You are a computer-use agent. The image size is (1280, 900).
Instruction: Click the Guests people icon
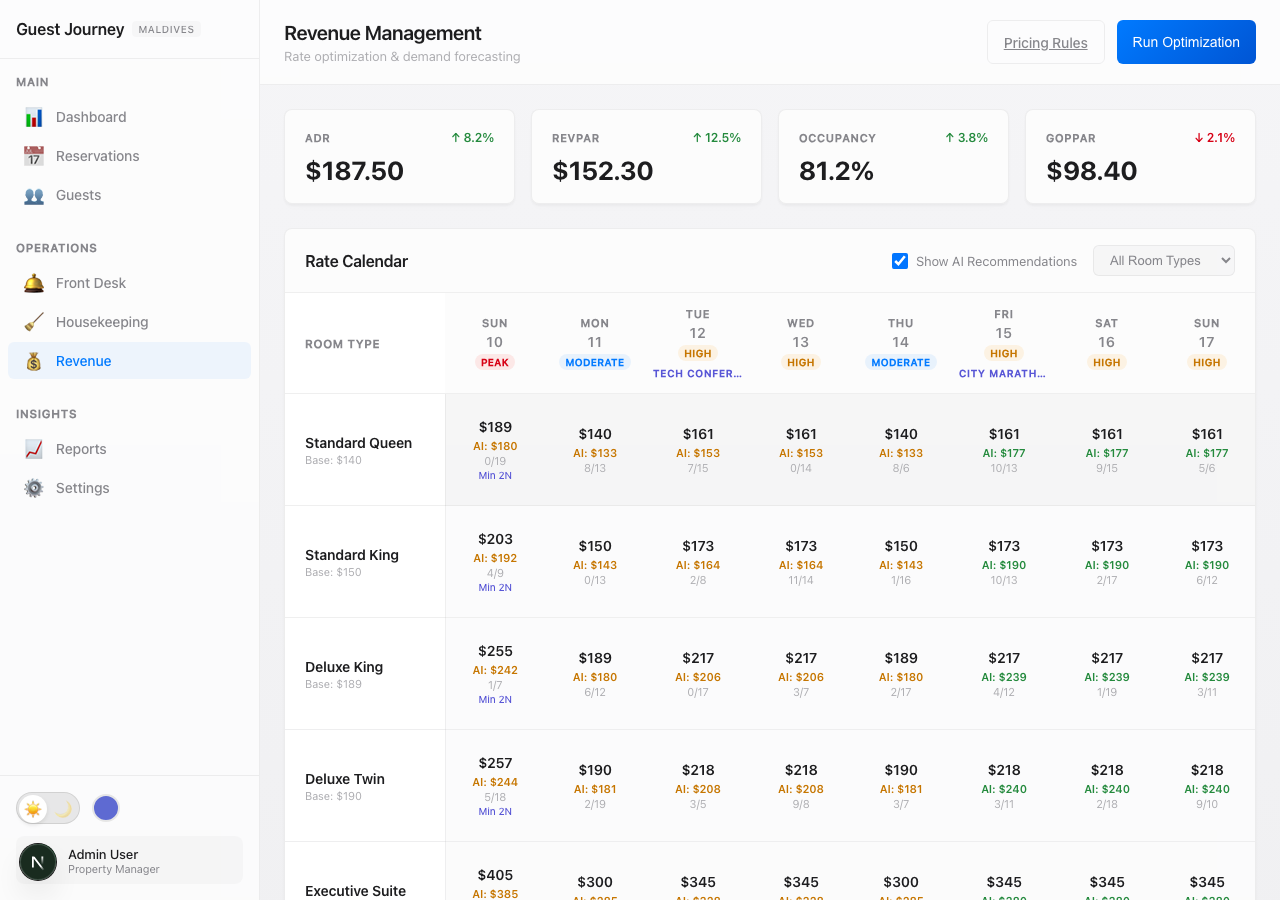click(x=34, y=195)
